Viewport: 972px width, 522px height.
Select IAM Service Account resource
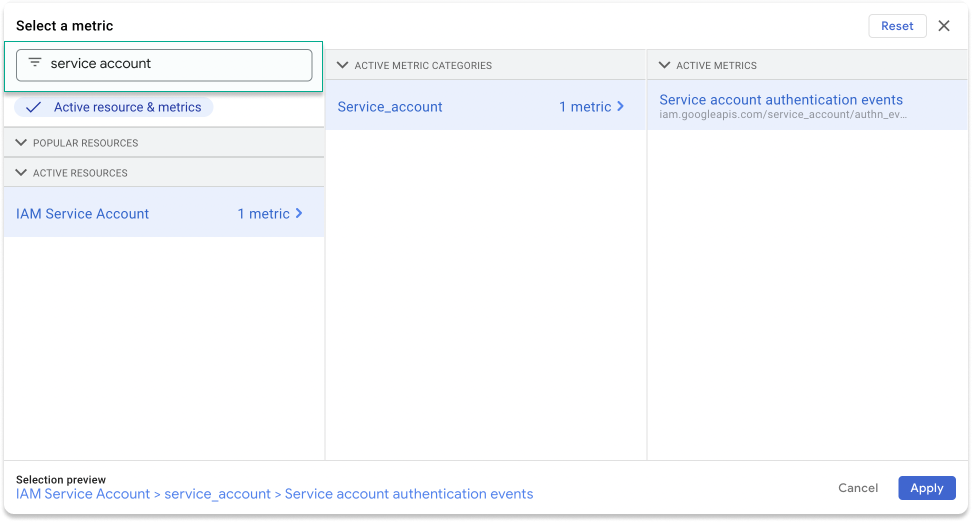(83, 214)
